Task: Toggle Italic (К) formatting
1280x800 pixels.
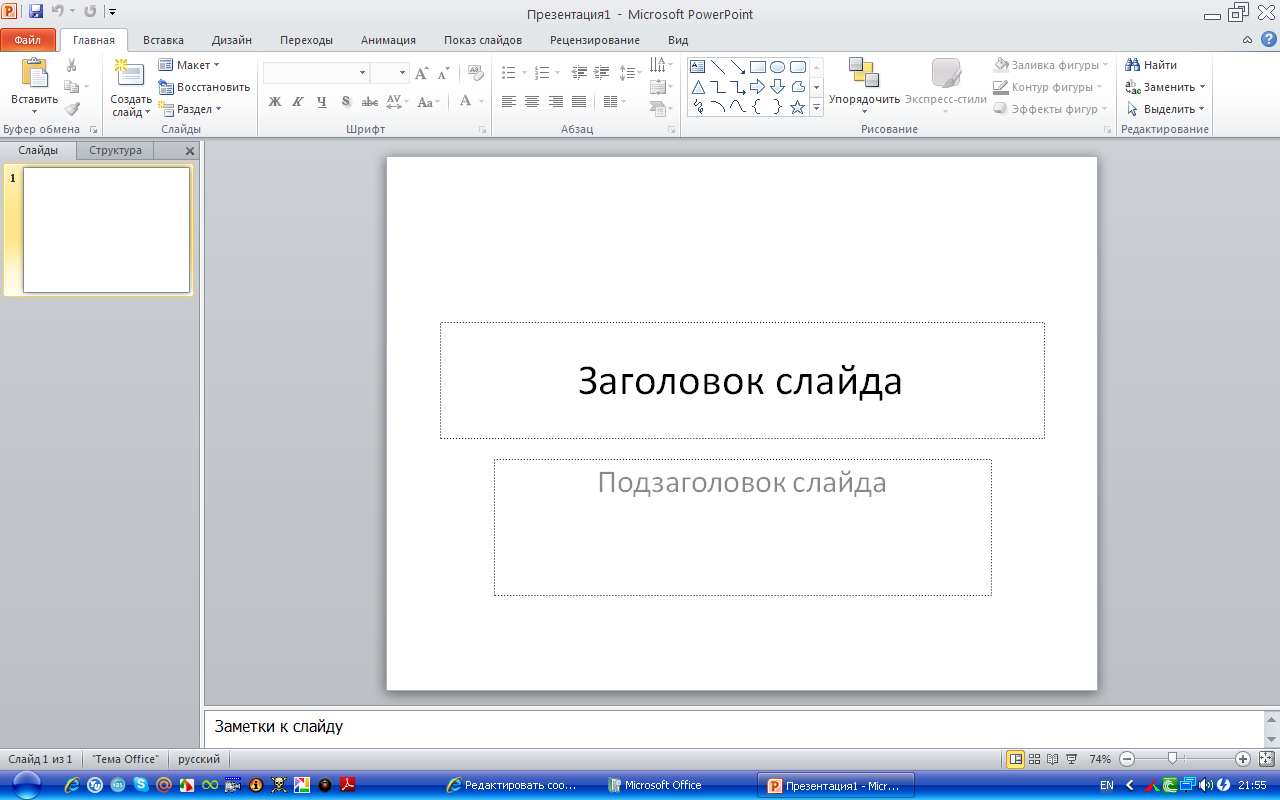Action: (x=298, y=101)
